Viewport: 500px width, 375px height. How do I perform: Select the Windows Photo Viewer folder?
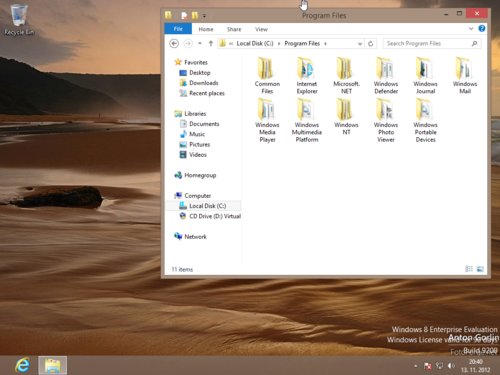386,121
